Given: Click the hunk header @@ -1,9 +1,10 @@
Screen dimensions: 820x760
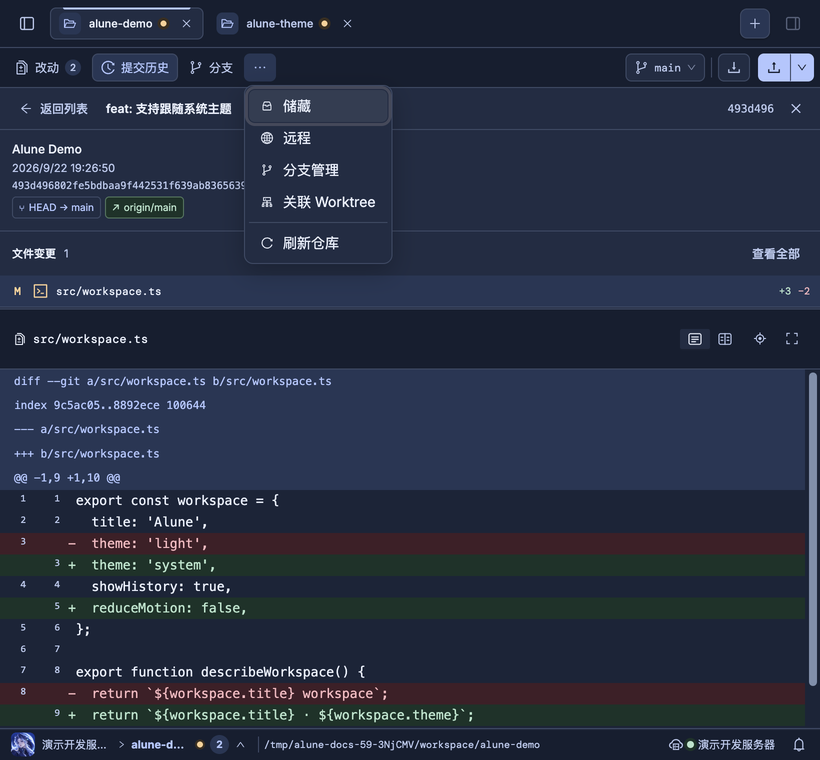Looking at the screenshot, I should pos(67,478).
